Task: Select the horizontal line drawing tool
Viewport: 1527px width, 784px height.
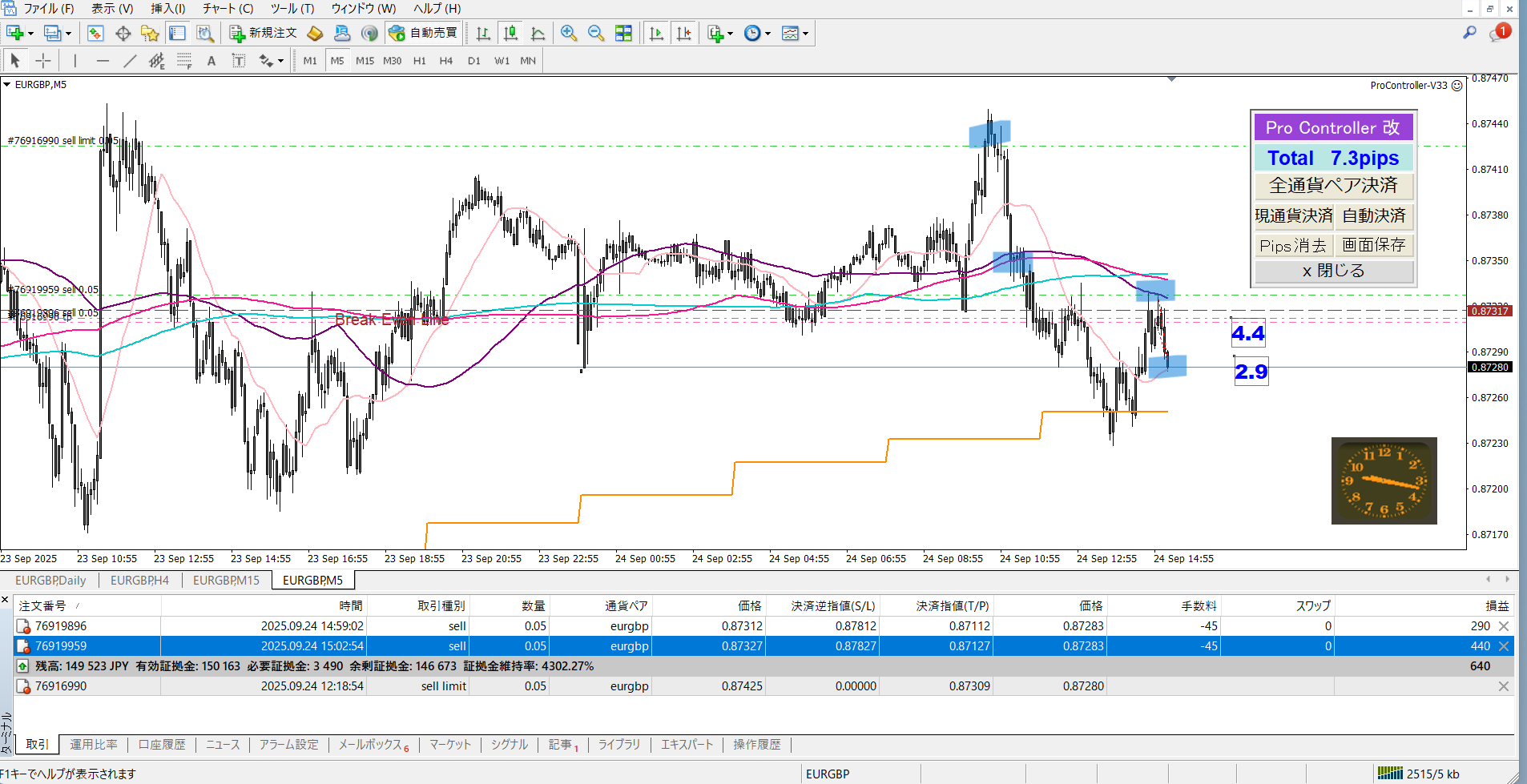Action: pos(103,61)
